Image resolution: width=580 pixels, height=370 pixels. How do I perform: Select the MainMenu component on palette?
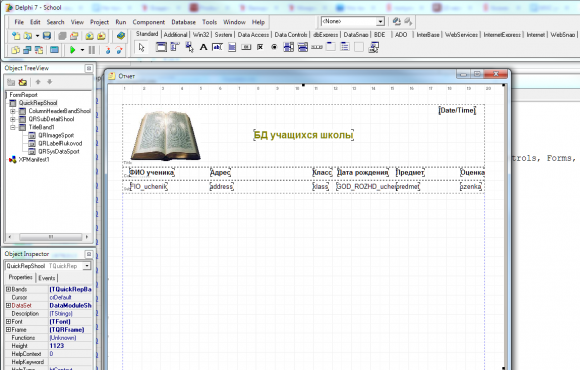pos(175,47)
